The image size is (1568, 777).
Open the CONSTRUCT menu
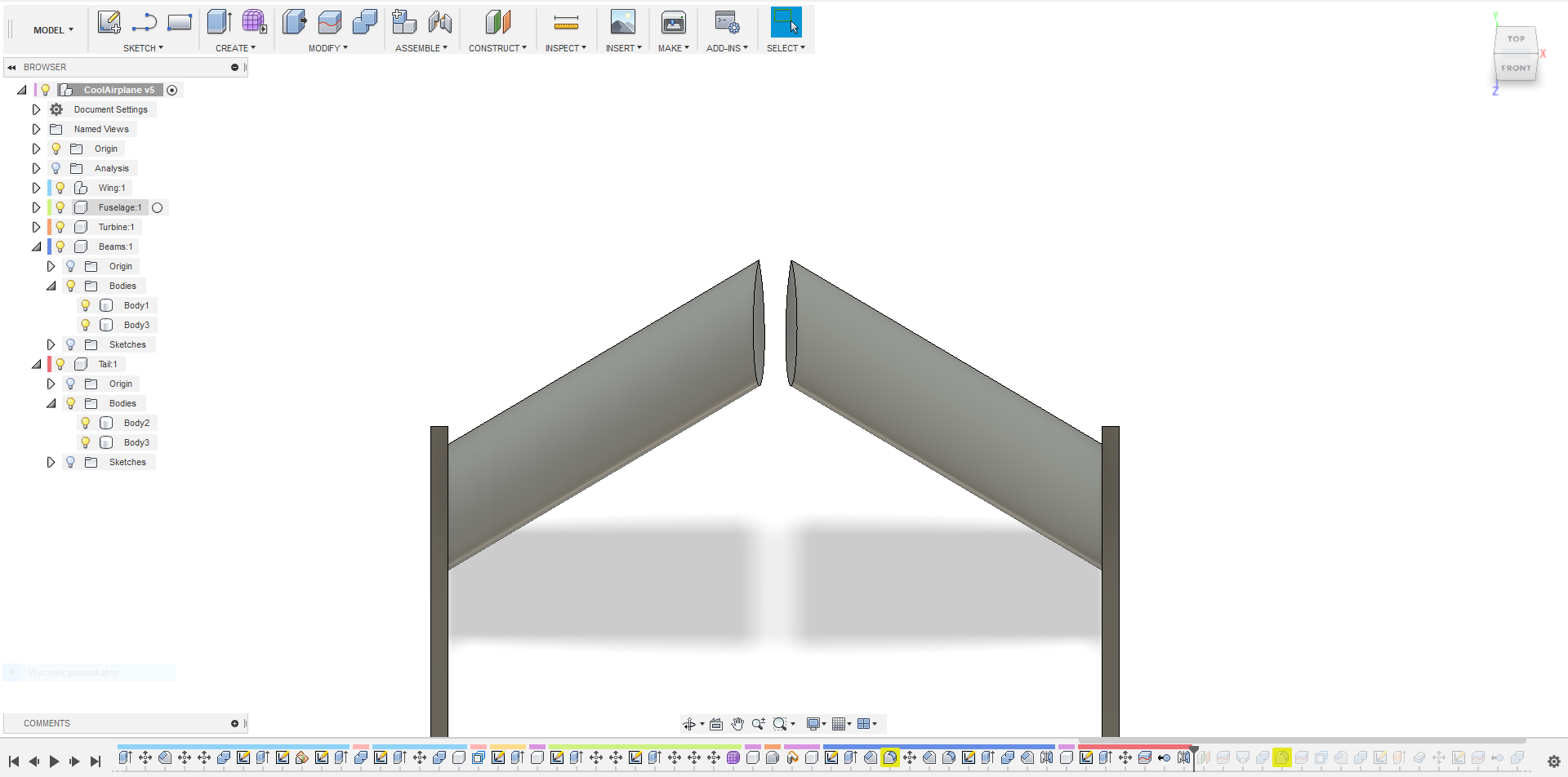pyautogui.click(x=497, y=48)
